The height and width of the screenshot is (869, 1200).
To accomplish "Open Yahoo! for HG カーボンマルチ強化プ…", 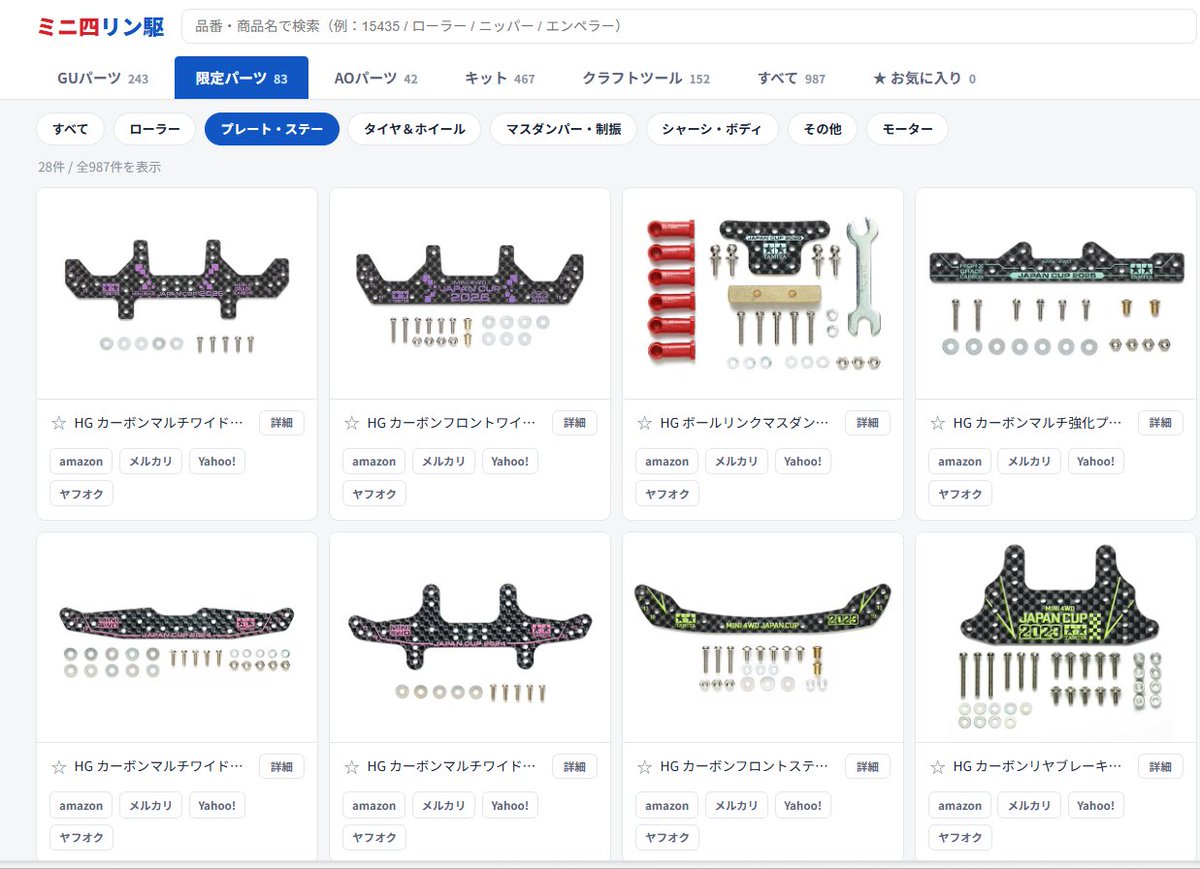I will click(x=1096, y=461).
